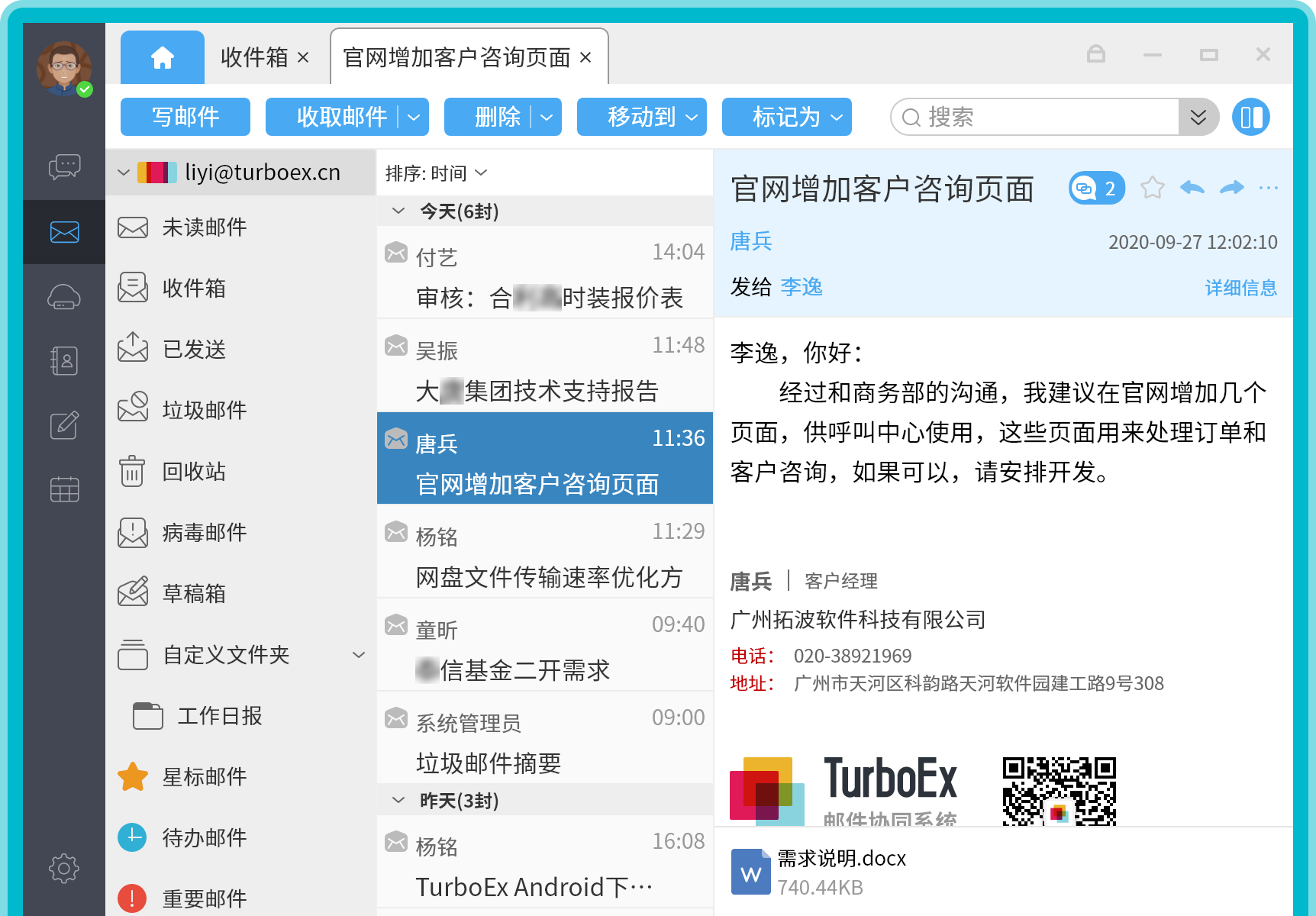
Task: Expand the 移动到 dropdown
Action: [641, 118]
